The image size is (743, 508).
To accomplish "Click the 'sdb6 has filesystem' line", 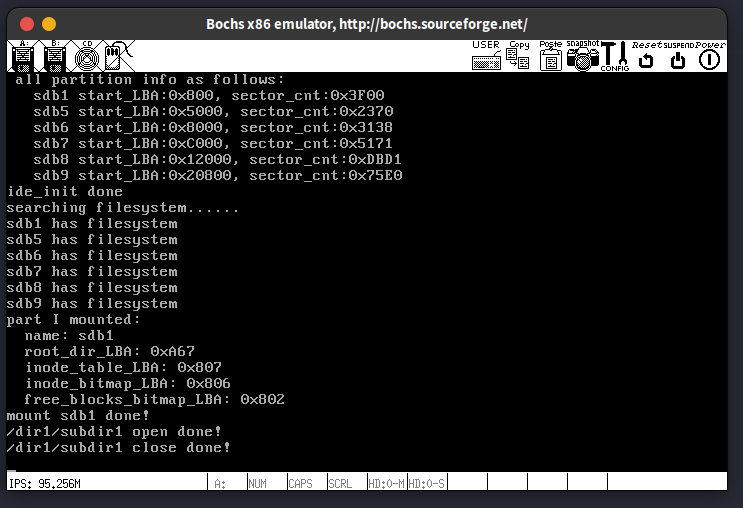I will [92, 255].
